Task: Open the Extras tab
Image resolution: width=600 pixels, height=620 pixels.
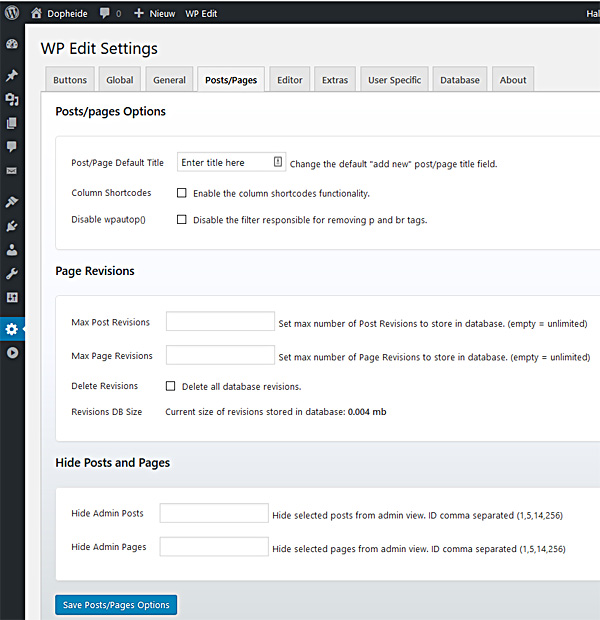Action: click(x=335, y=80)
